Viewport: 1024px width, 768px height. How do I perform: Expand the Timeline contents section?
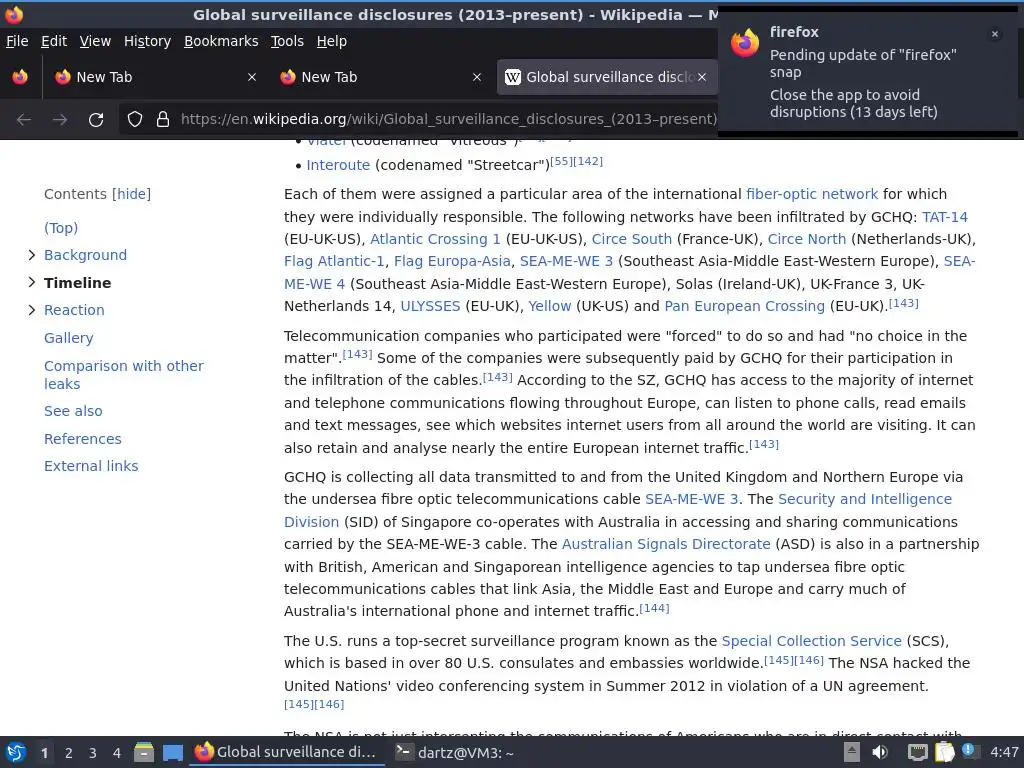point(31,282)
